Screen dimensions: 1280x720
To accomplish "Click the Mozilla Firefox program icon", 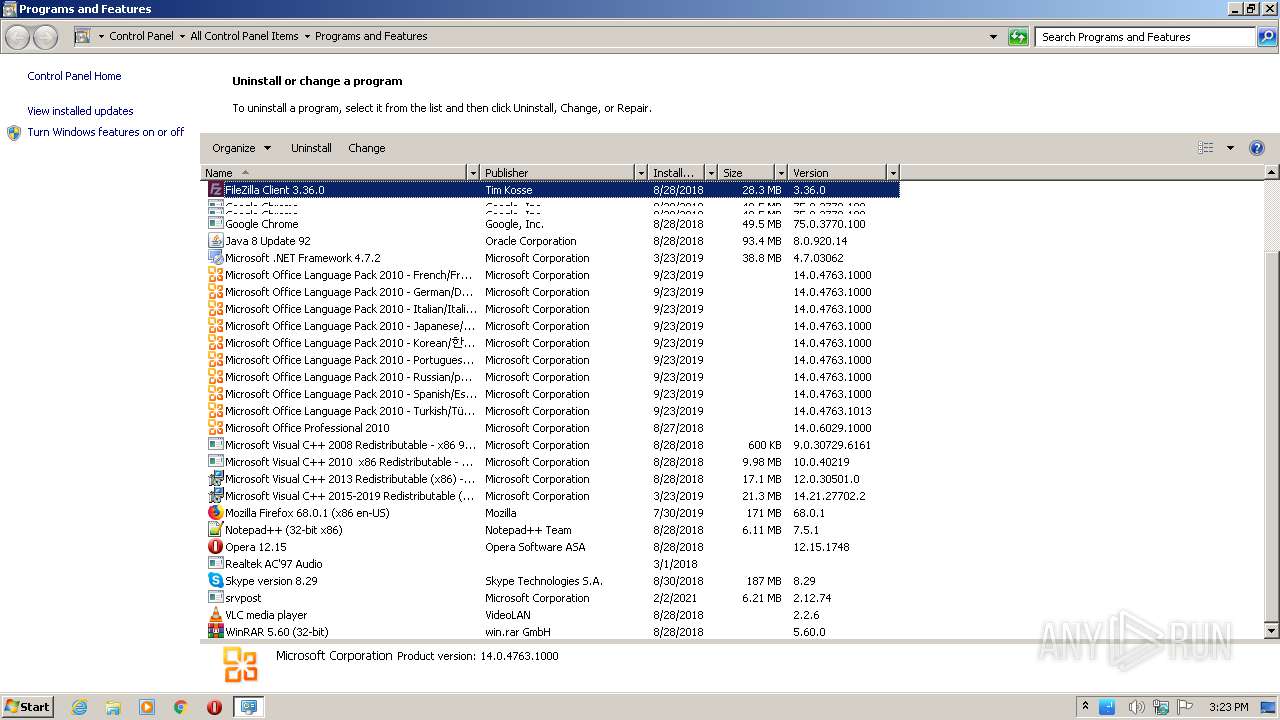I will [215, 513].
